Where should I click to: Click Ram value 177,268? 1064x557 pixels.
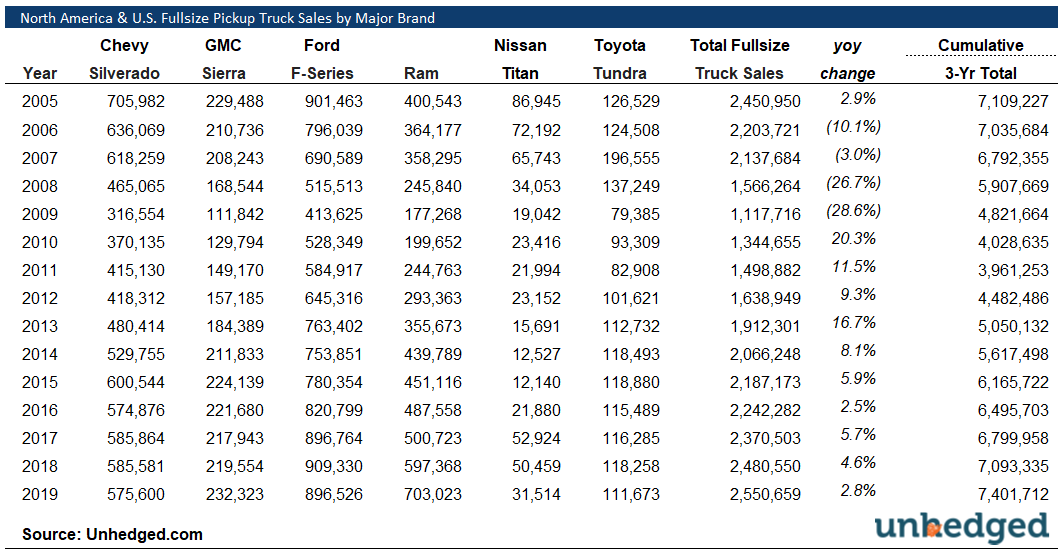433,214
